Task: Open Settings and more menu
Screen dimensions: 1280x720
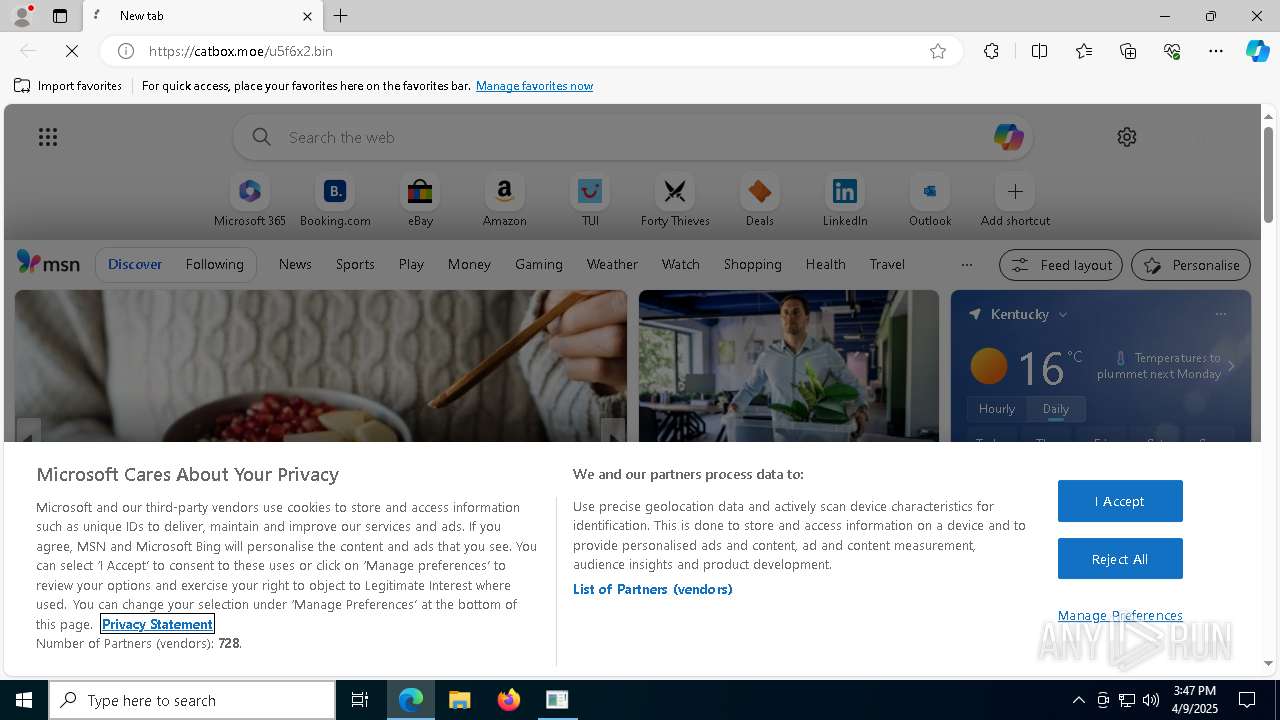Action: 1216,51
